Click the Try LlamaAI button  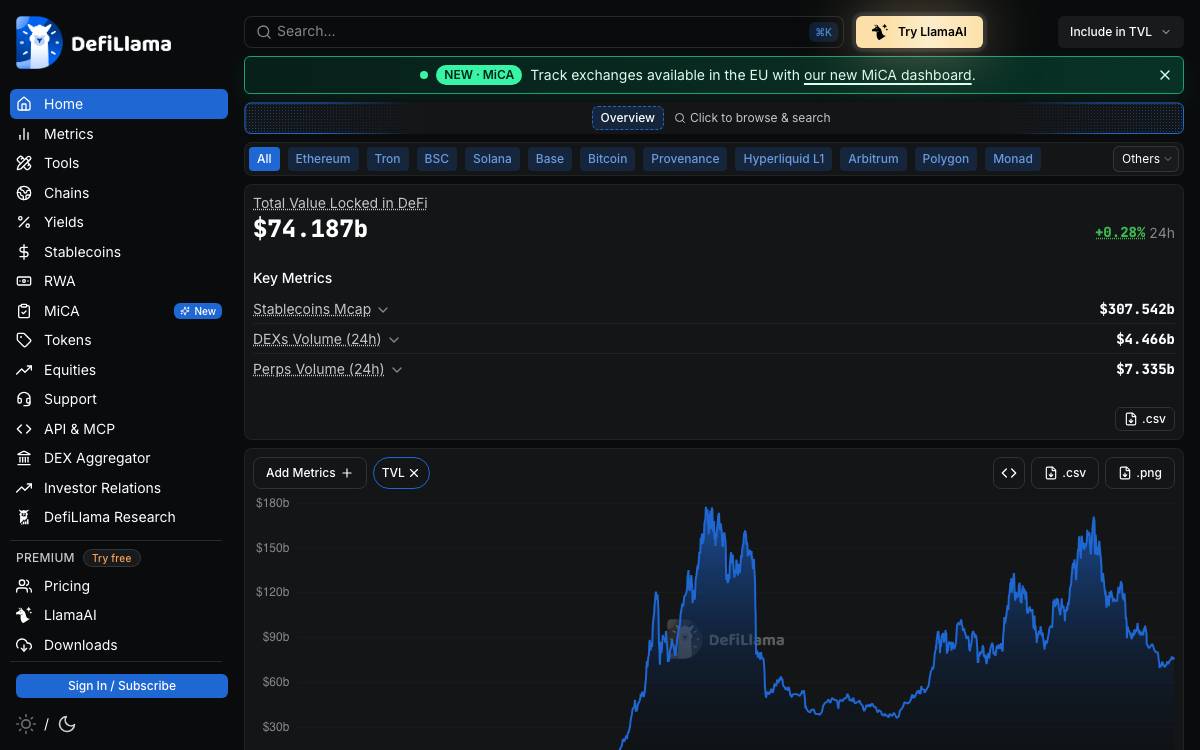[x=919, y=32]
